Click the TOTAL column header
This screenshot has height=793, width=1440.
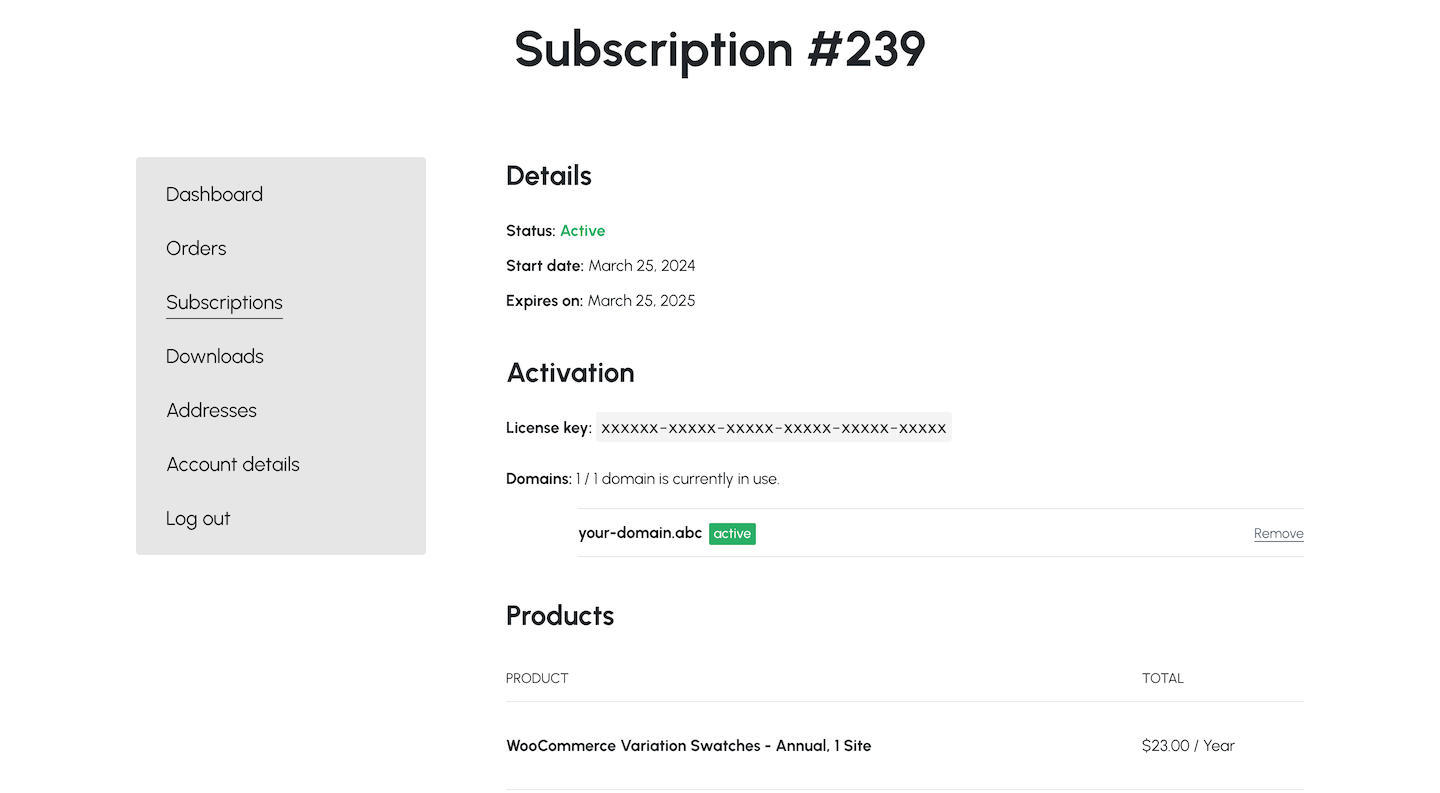tap(1162, 678)
